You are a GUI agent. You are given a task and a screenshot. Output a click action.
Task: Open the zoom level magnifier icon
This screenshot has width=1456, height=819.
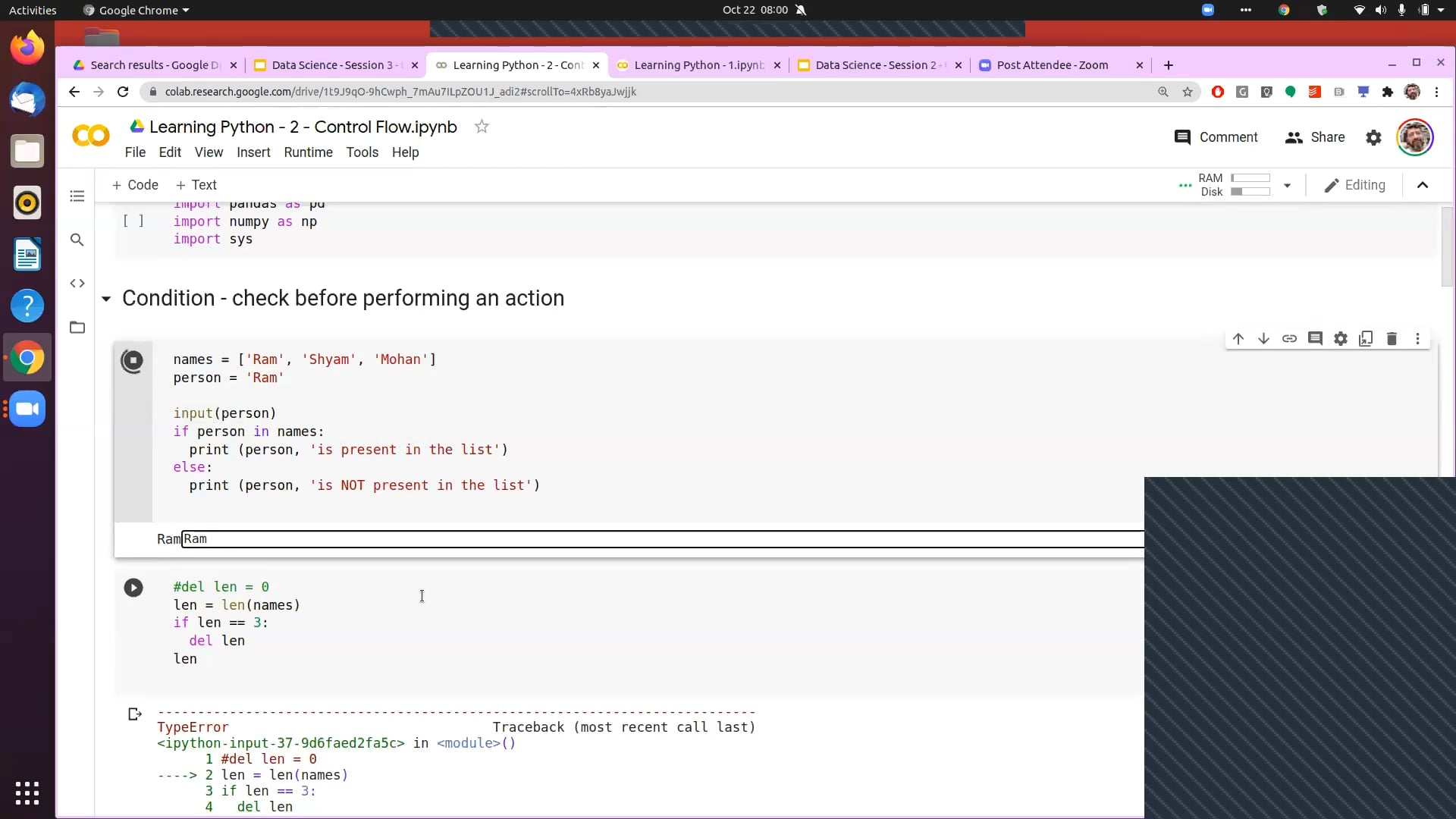click(x=1163, y=92)
